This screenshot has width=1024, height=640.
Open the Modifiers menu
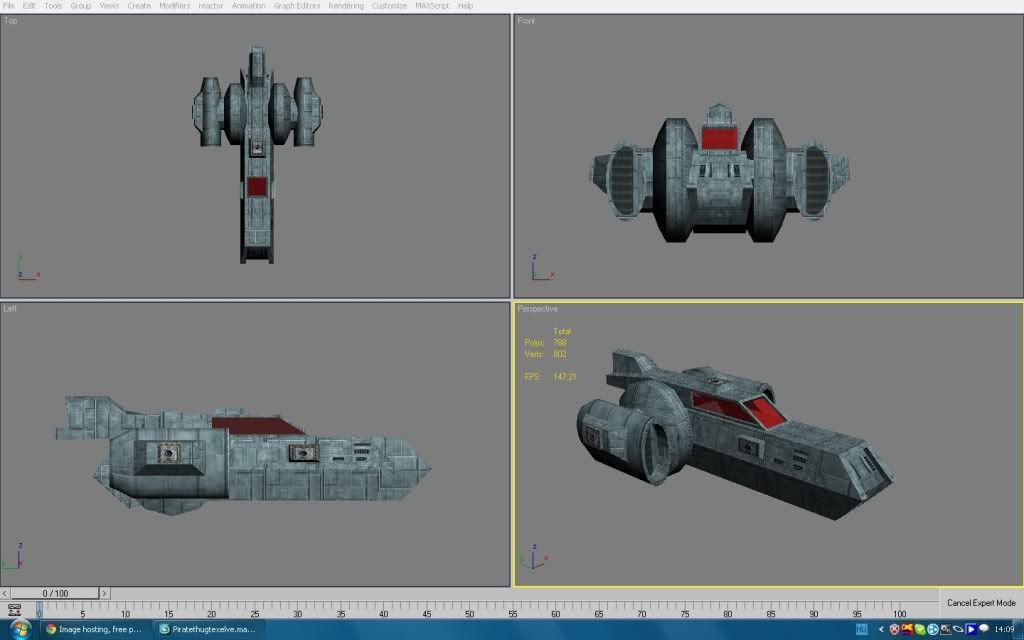point(174,6)
